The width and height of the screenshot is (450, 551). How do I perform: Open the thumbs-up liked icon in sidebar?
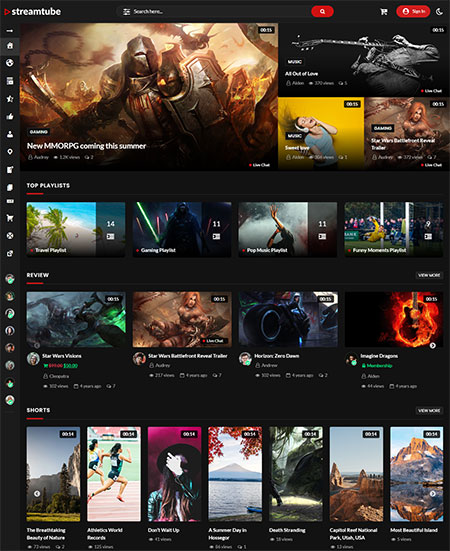pos(10,116)
